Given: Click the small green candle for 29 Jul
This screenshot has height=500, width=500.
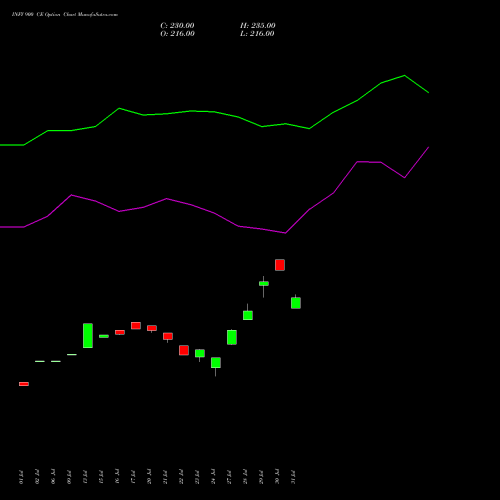Looking at the screenshot, I should pyautogui.click(x=264, y=284).
